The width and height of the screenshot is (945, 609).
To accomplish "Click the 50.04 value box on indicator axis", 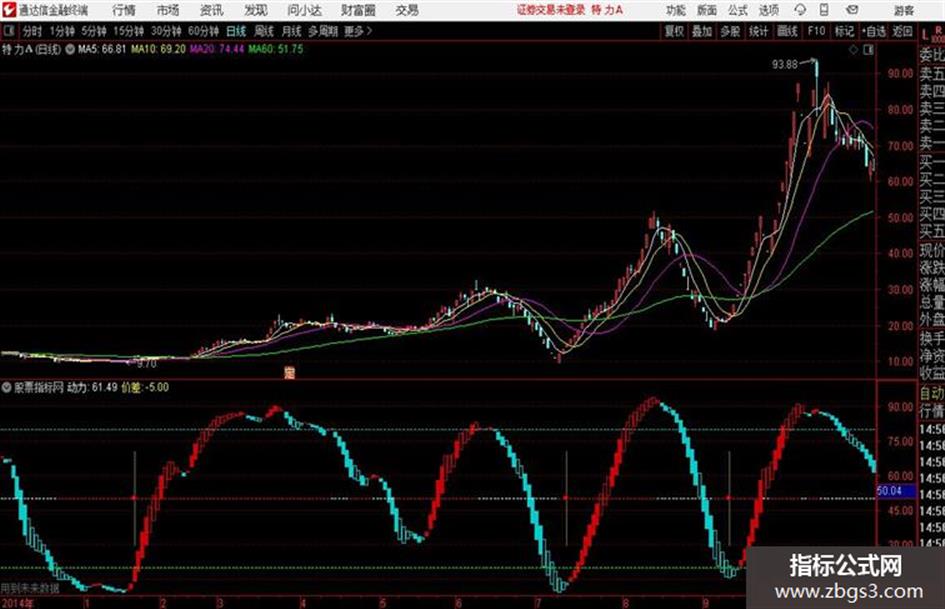I will (896, 491).
